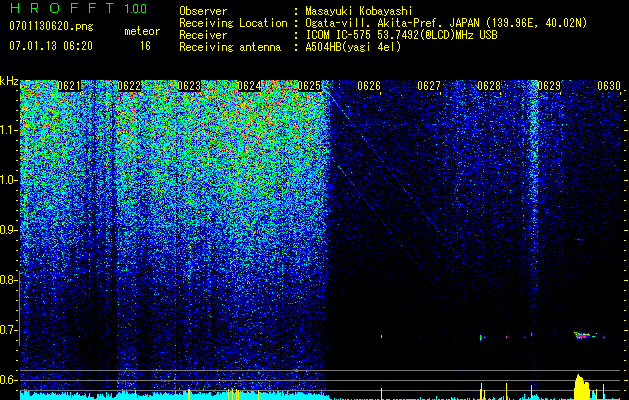Click the 0.7 frequency axis label
The width and height of the screenshot is (629, 400).
(x=9, y=330)
